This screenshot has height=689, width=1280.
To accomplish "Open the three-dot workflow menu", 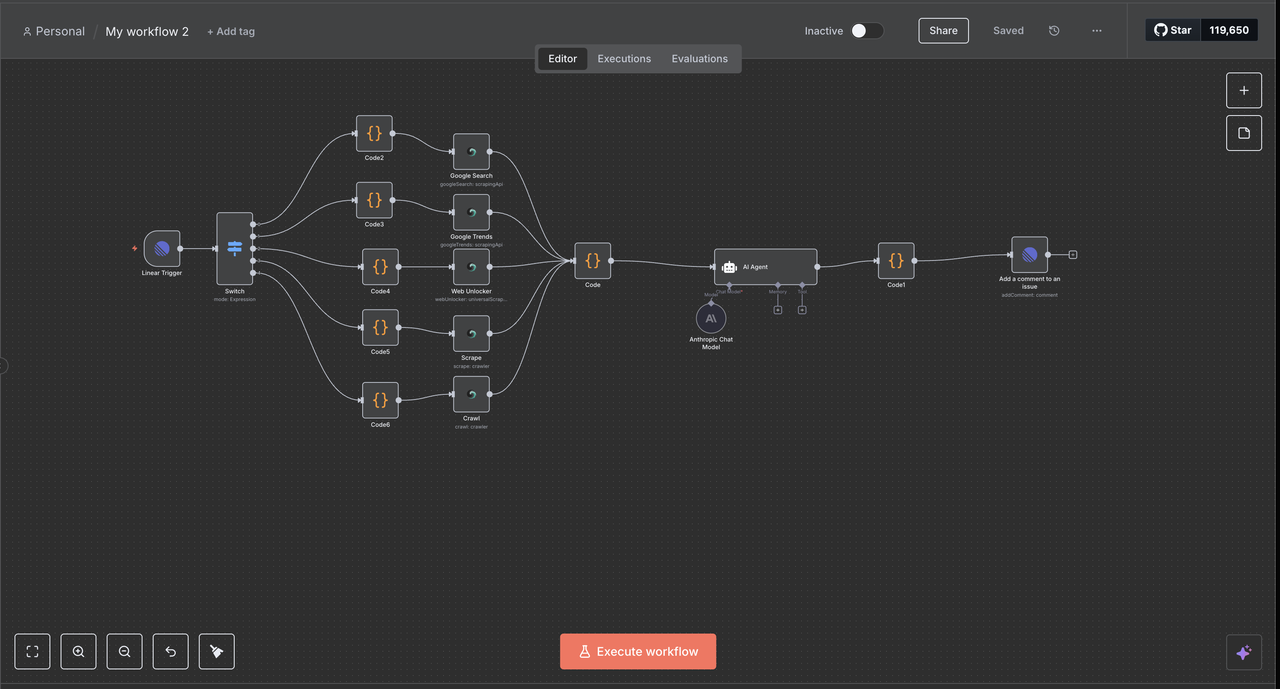I will pos(1097,31).
